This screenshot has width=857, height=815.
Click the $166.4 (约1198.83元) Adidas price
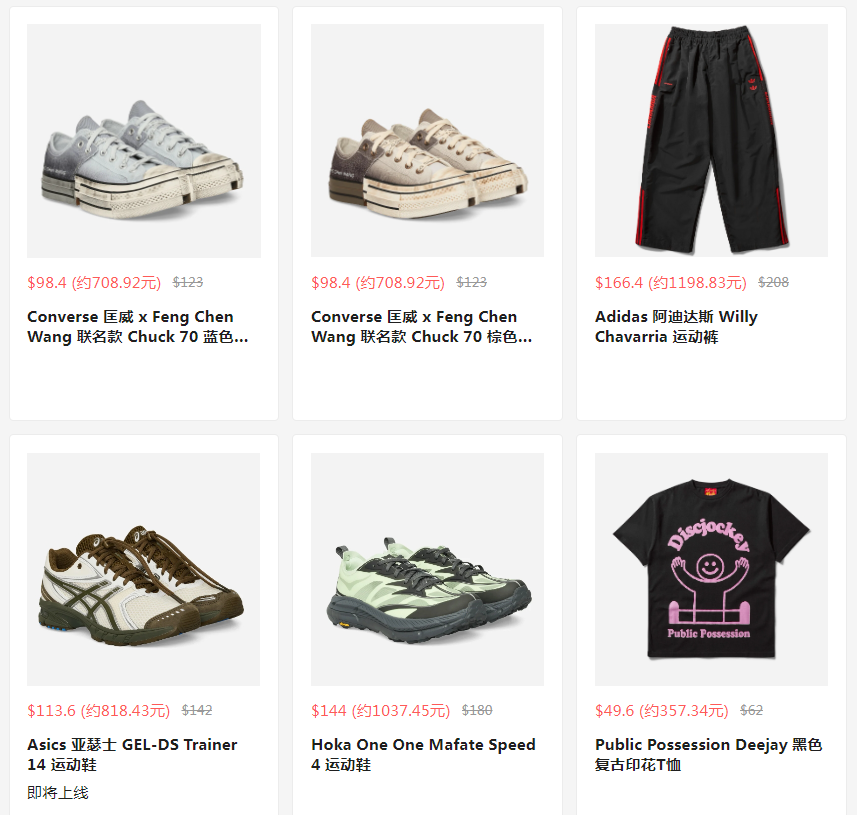[x=671, y=283]
